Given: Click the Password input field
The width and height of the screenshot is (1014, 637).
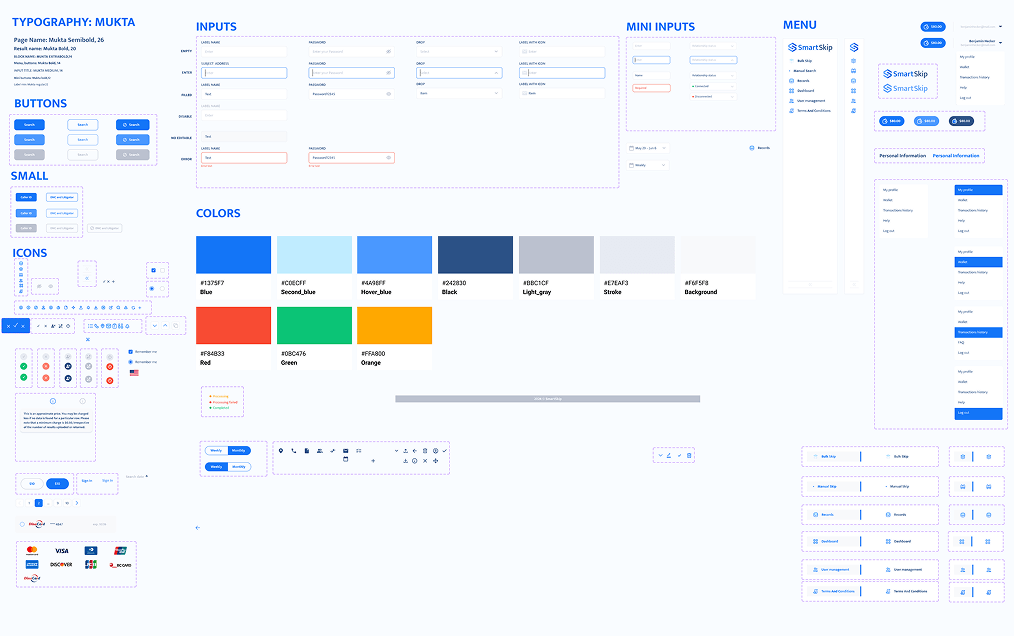Looking at the screenshot, I should click(x=350, y=51).
